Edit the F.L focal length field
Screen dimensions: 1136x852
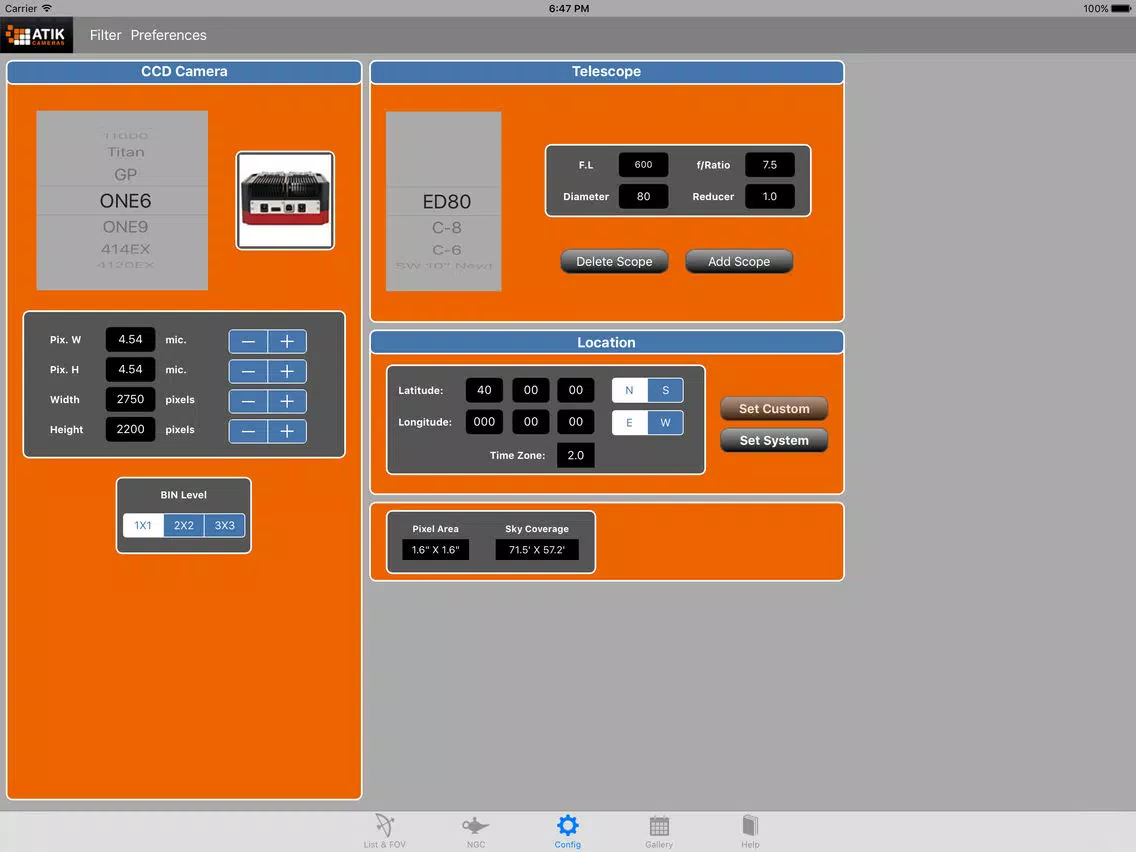tap(643, 164)
